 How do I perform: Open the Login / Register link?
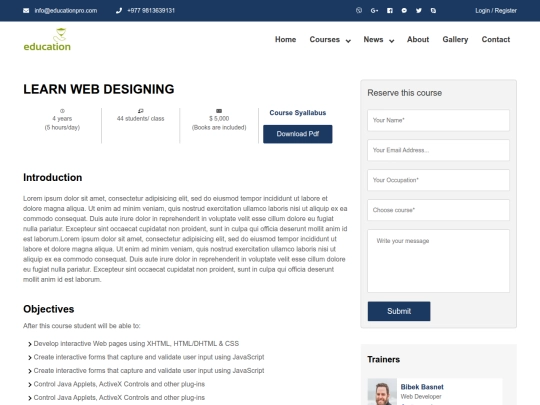click(x=496, y=11)
